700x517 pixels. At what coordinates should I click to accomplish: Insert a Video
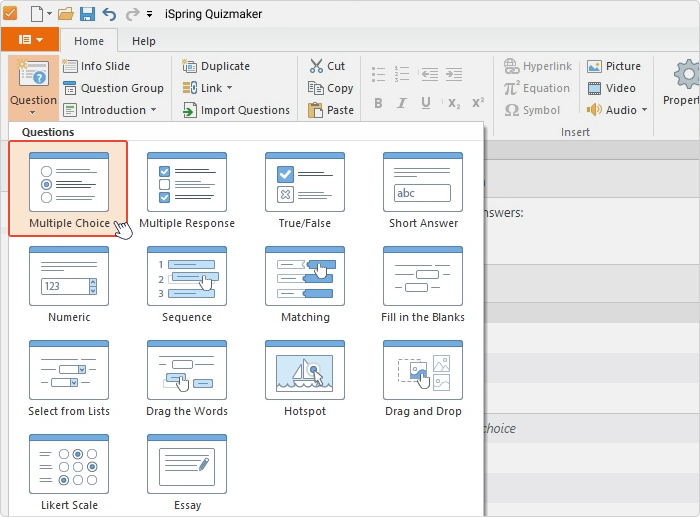click(x=611, y=88)
